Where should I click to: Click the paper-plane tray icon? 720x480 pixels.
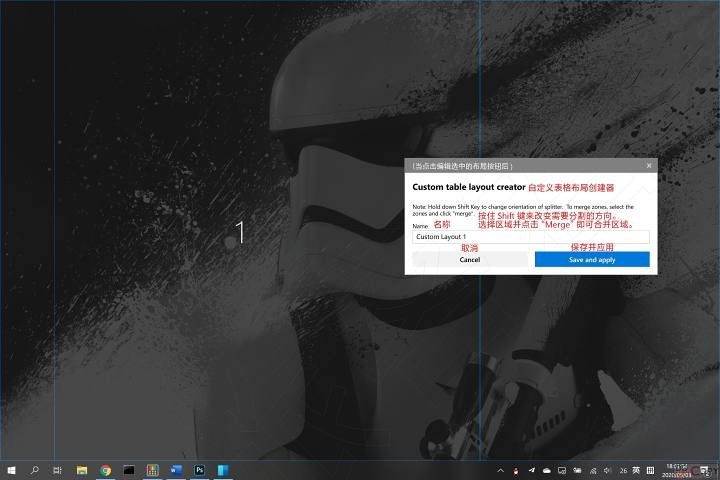pyautogui.click(x=531, y=470)
